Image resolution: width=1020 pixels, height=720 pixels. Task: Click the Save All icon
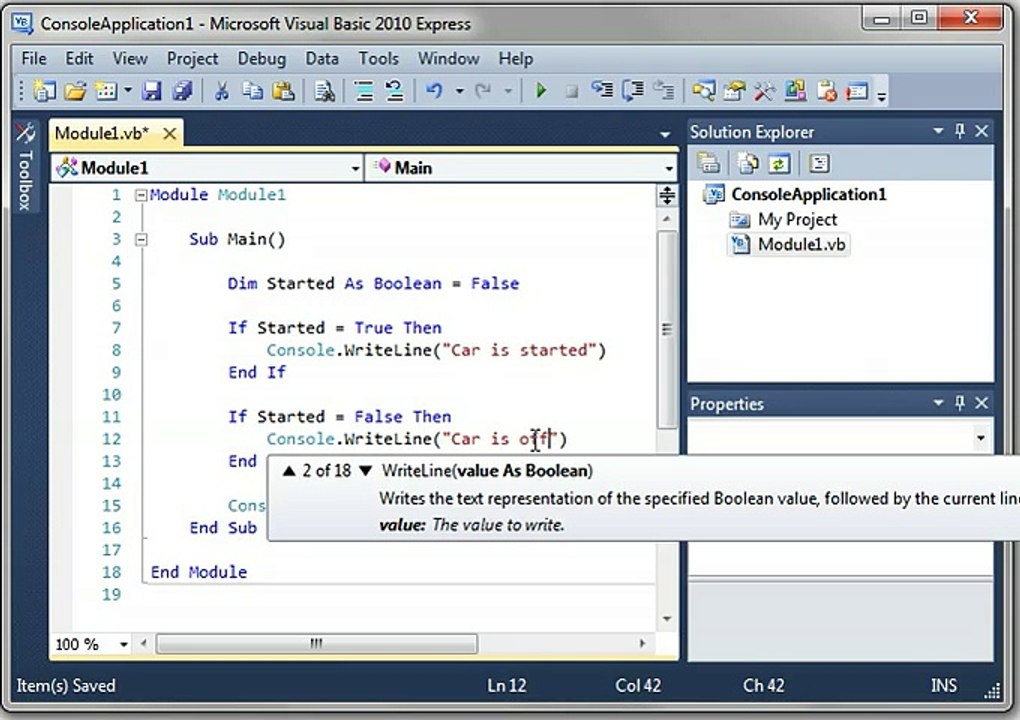[x=182, y=91]
